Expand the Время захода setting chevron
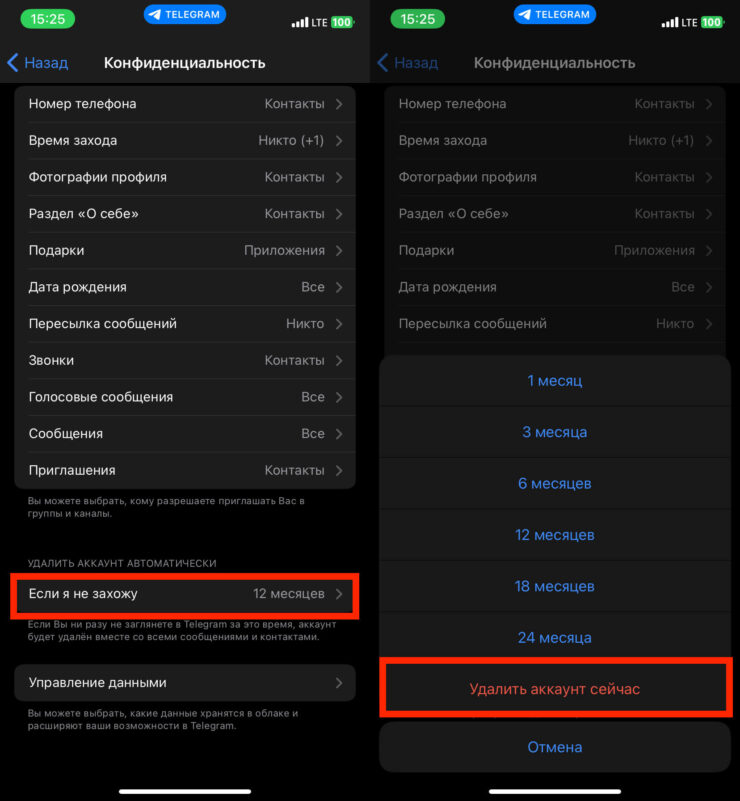This screenshot has height=801, width=740. tap(339, 141)
